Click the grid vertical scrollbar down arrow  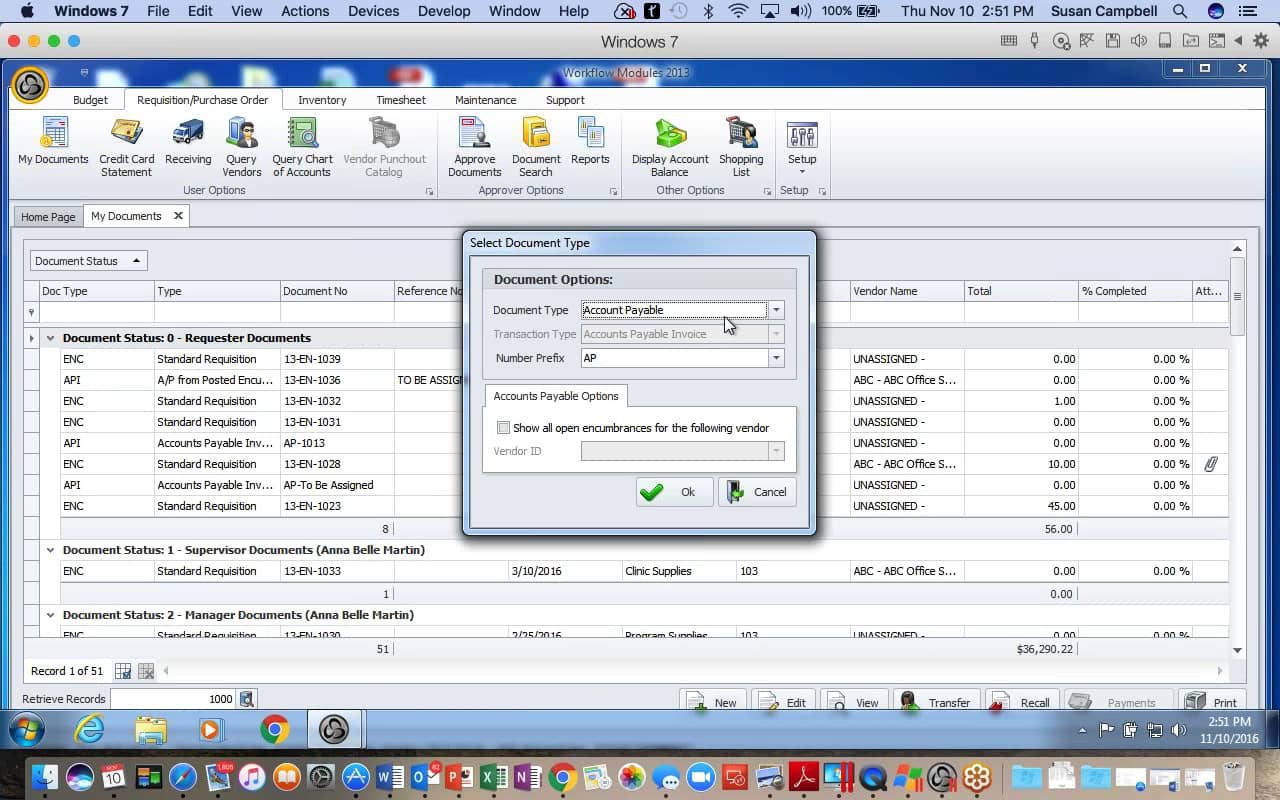coord(1237,650)
